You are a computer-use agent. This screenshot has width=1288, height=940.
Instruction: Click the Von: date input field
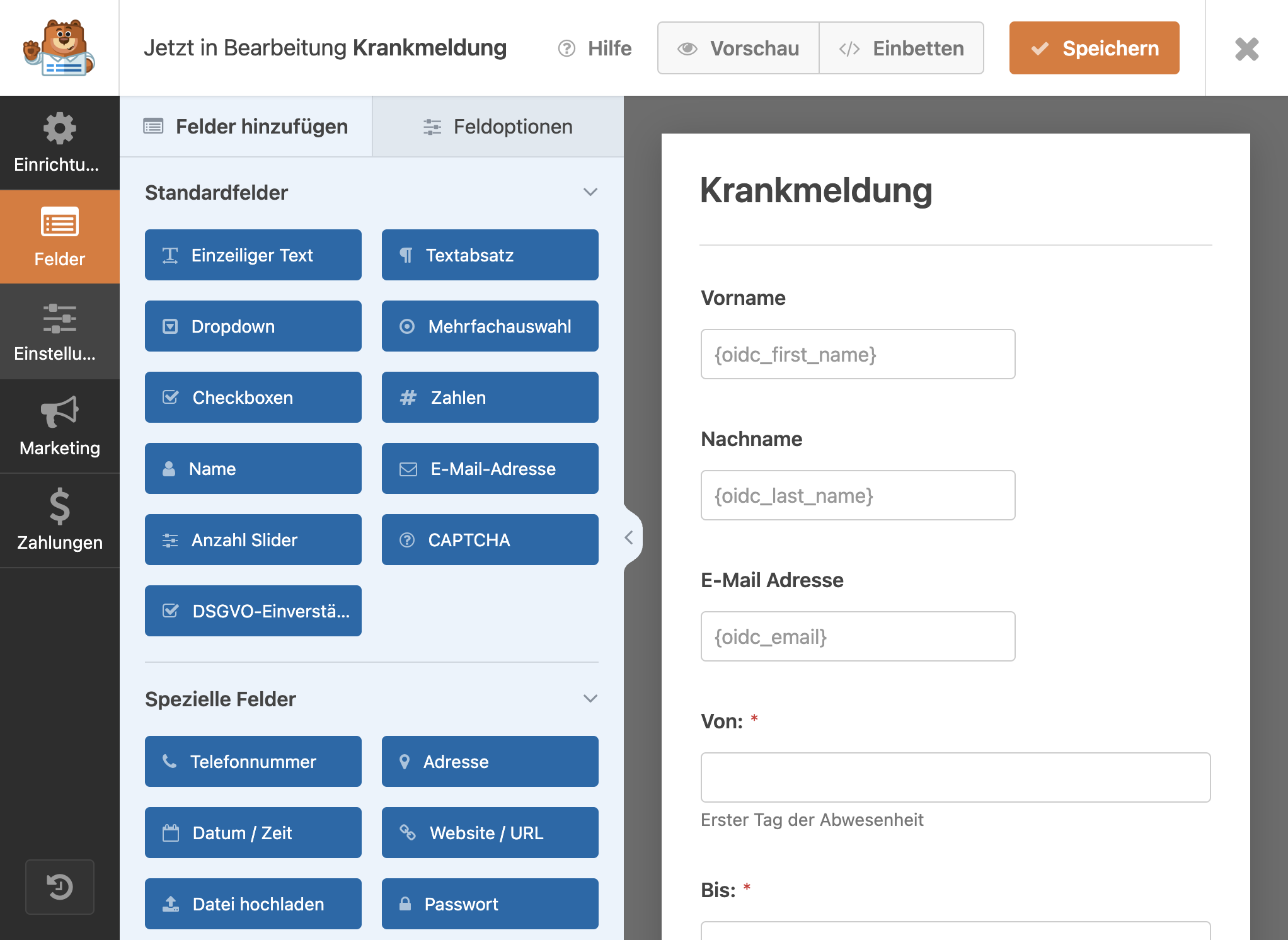coord(955,777)
